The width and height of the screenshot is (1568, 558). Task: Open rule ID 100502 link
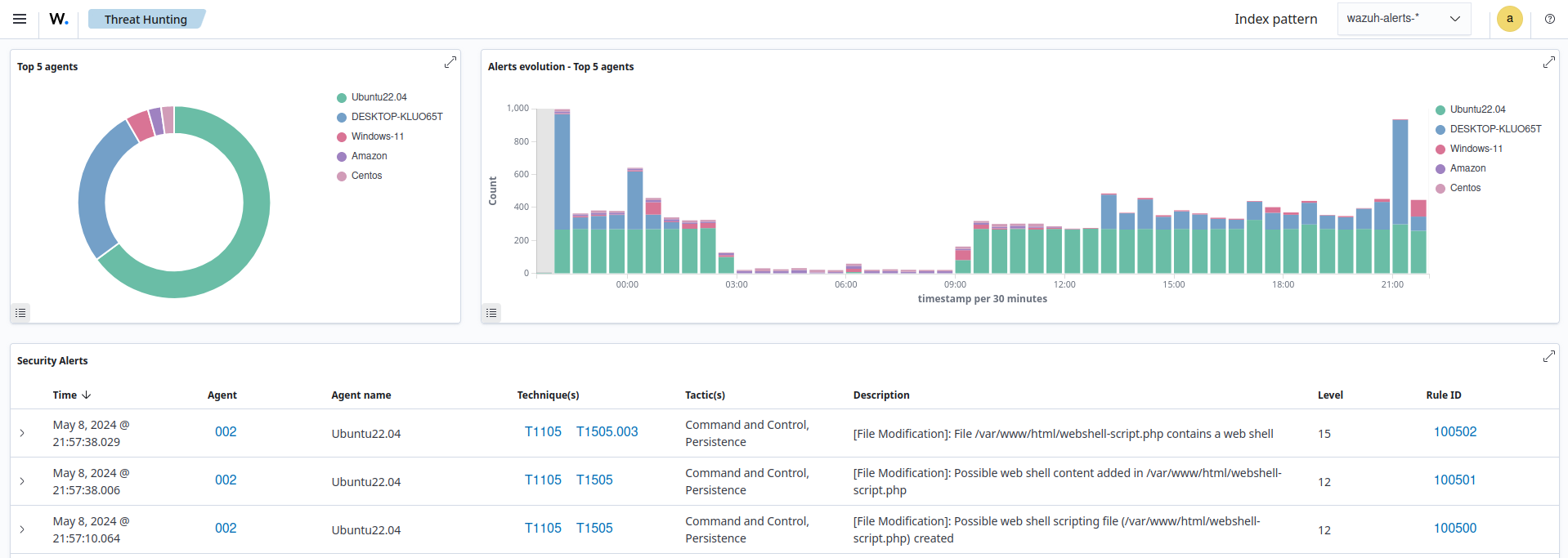pyautogui.click(x=1454, y=432)
